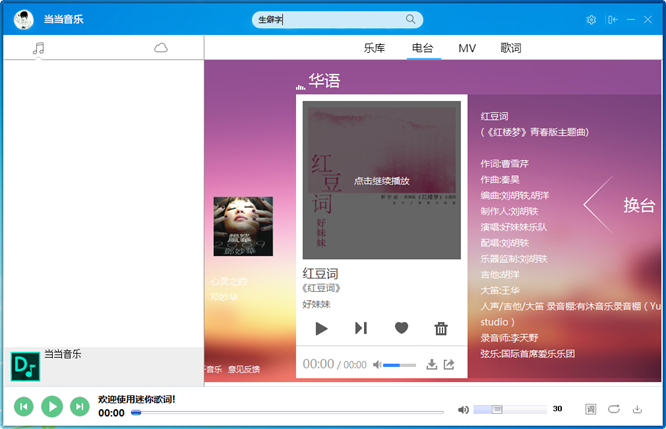Screen dimensions: 666x429
Task: Switch to the 乐库 tab
Action: pos(374,48)
